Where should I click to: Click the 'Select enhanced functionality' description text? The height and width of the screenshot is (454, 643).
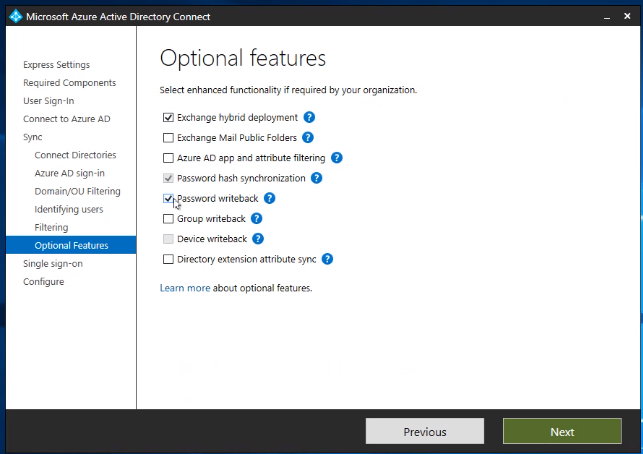(x=288, y=90)
